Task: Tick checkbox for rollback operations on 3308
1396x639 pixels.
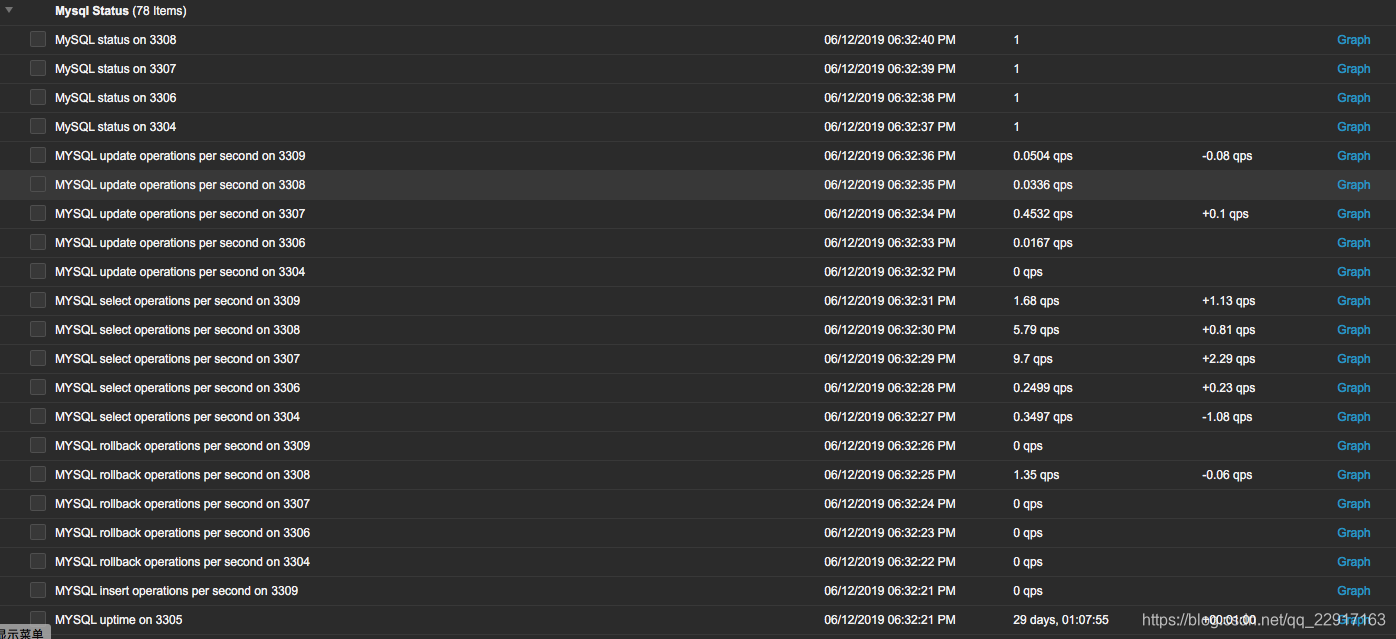Action: coord(38,474)
